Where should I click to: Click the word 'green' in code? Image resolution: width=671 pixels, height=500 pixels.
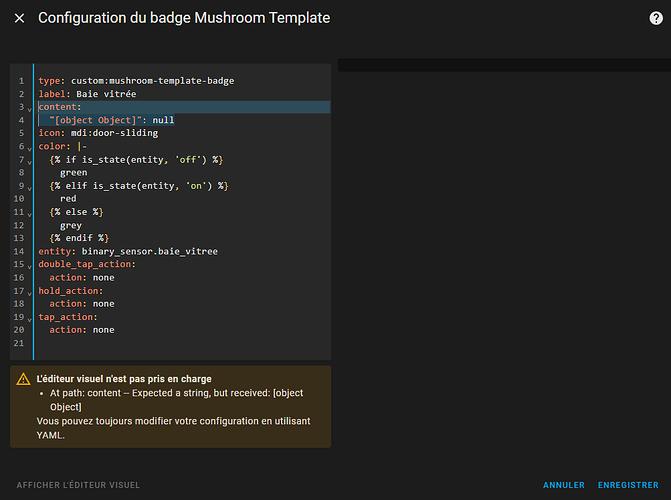pos(74,173)
